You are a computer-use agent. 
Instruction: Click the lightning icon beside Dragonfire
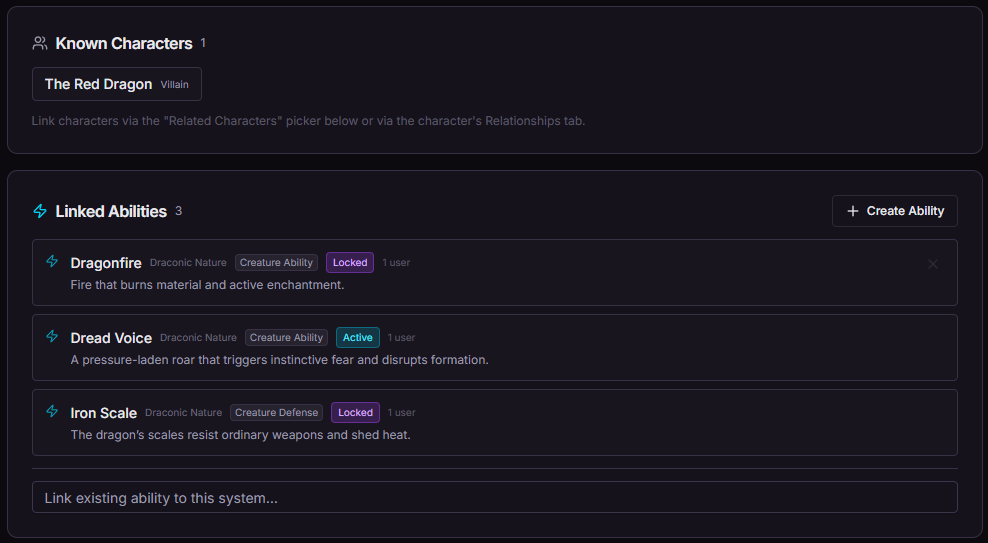[x=52, y=261]
